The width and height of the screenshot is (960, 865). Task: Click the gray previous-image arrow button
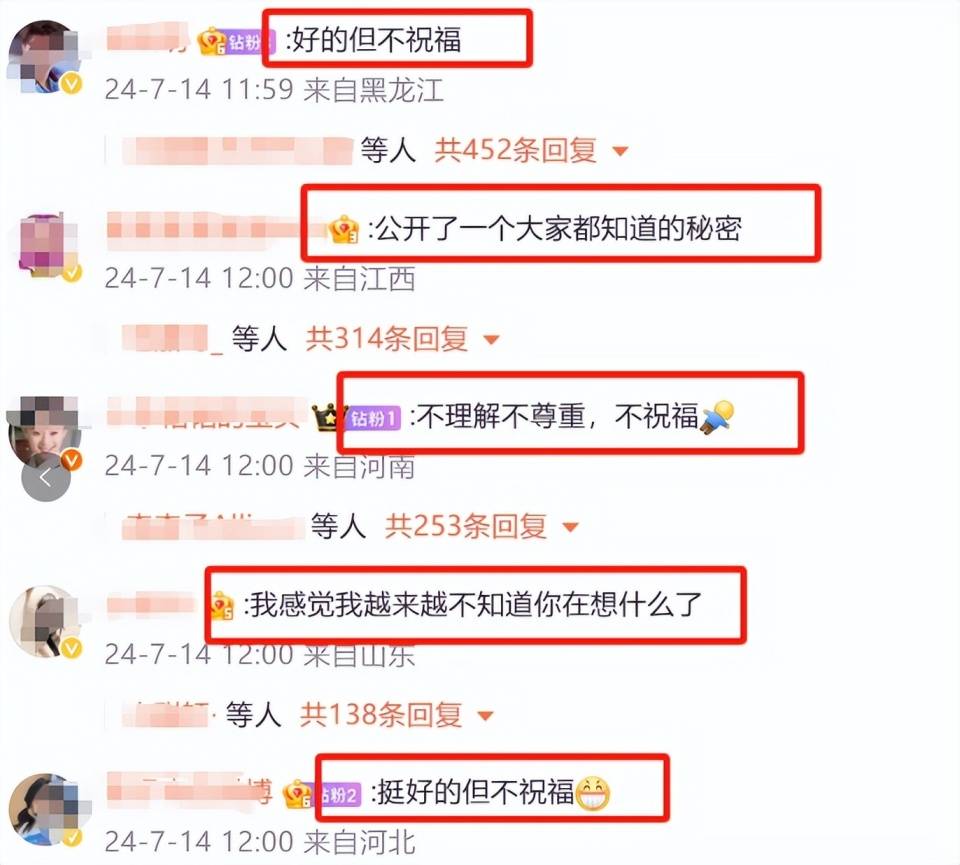(x=46, y=477)
